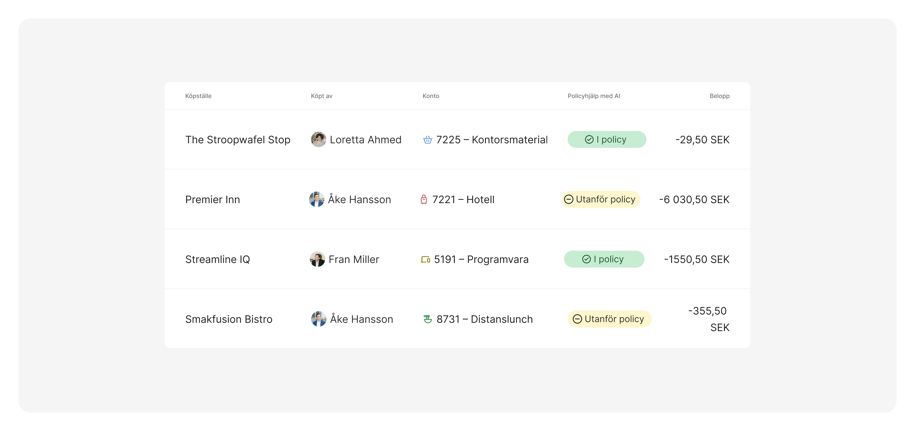The width and height of the screenshot is (915, 431).
Task: Click the Belopp column header
Action: 719,96
